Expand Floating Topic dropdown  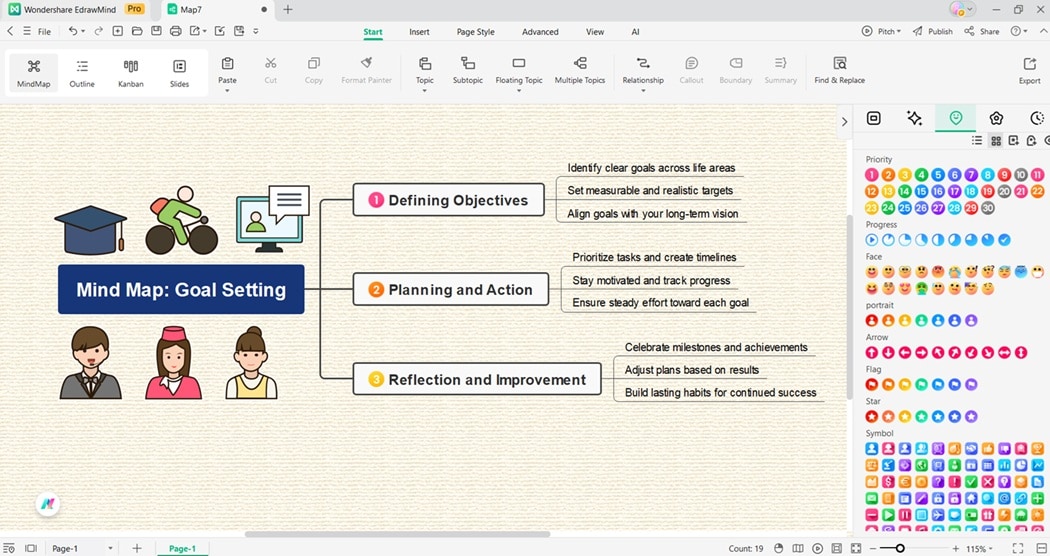tap(519, 90)
